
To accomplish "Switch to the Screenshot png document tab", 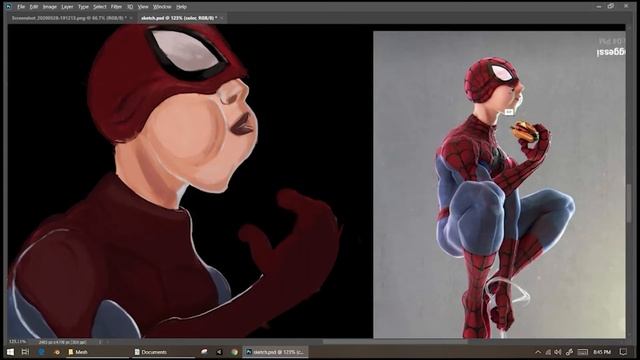I will click(69, 18).
